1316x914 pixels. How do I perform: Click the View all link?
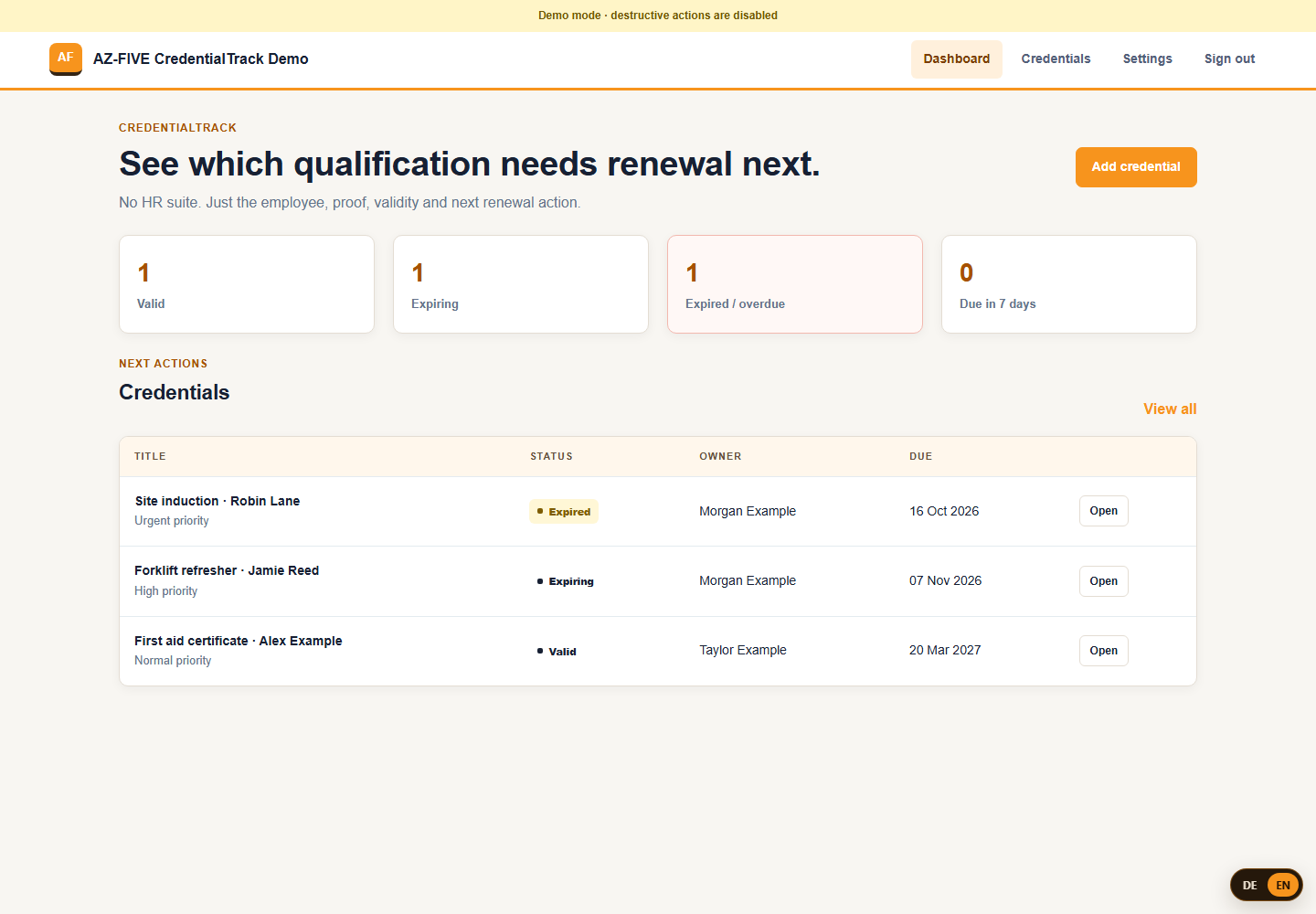point(1170,409)
